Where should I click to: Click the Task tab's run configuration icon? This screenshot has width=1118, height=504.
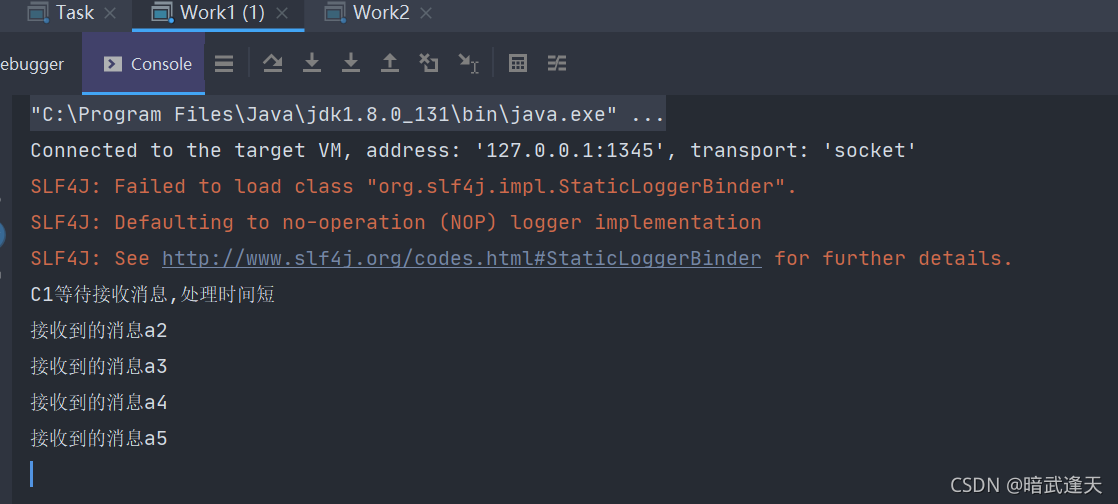39,13
